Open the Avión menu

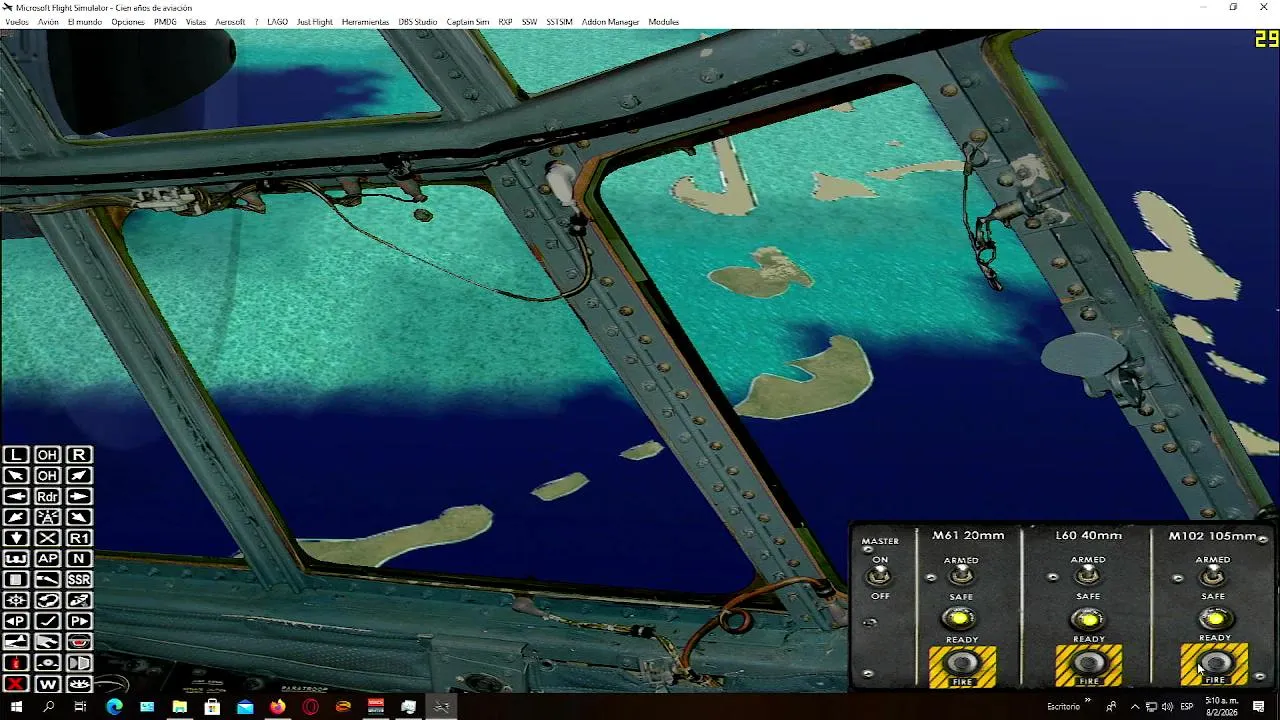(x=48, y=22)
